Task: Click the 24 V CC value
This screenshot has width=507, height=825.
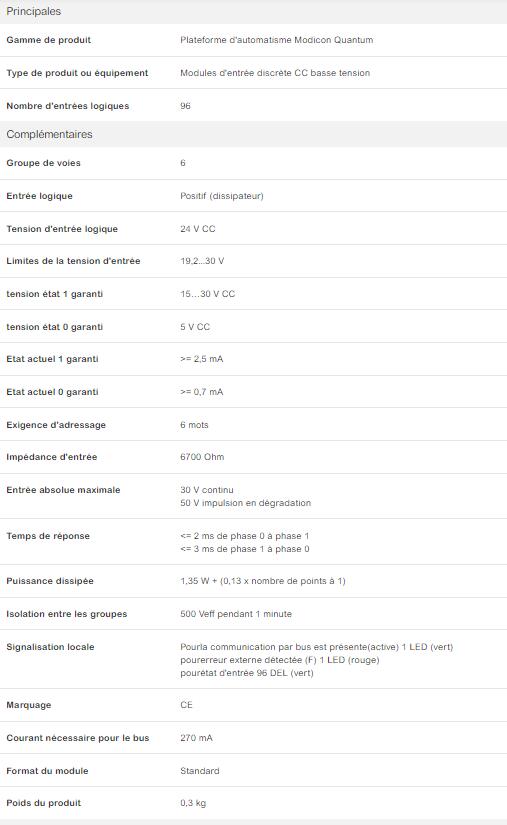Action: click(x=198, y=229)
